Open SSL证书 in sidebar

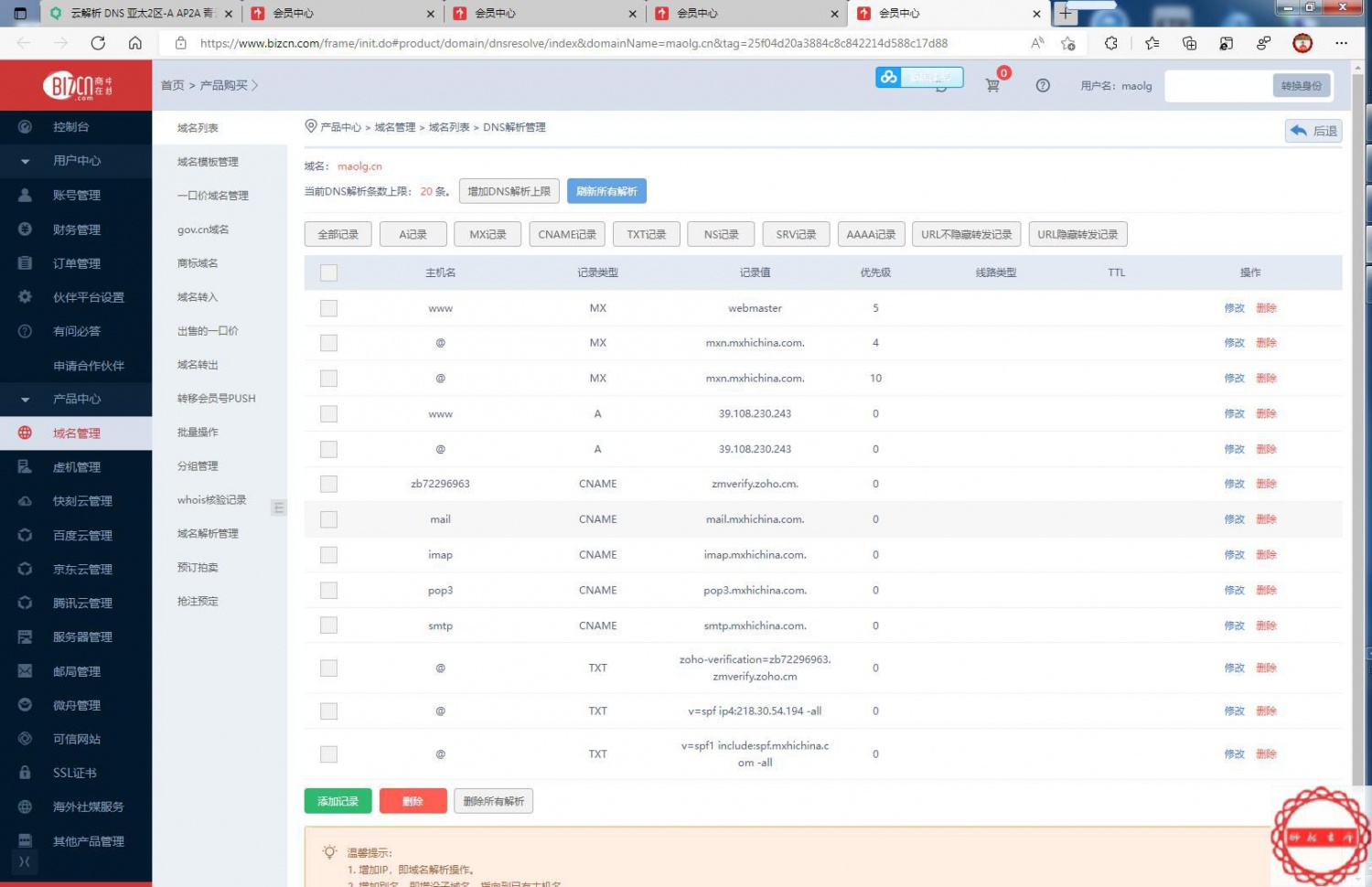point(76,773)
